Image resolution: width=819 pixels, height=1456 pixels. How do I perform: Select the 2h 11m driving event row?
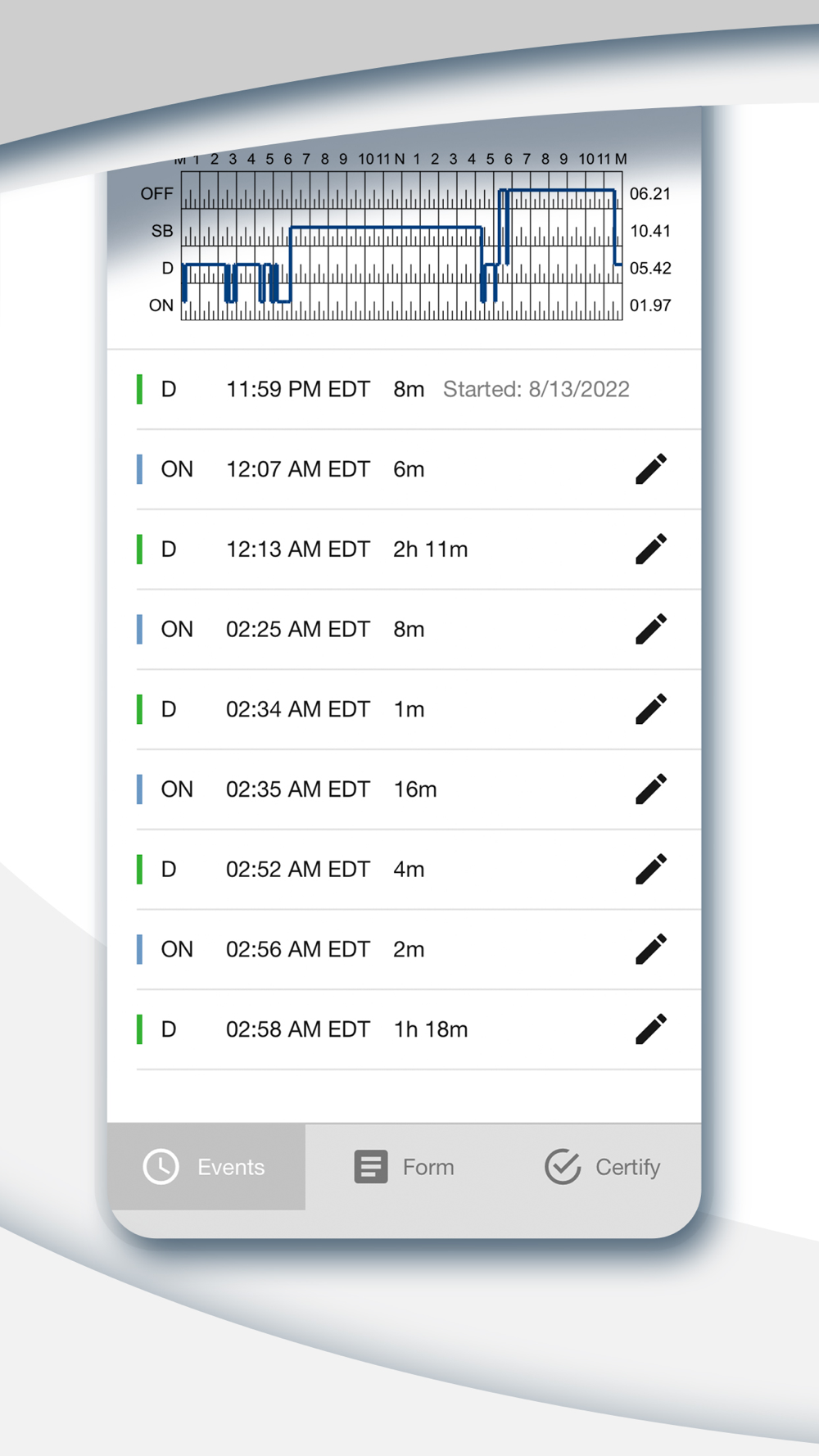pyautogui.click(x=419, y=549)
